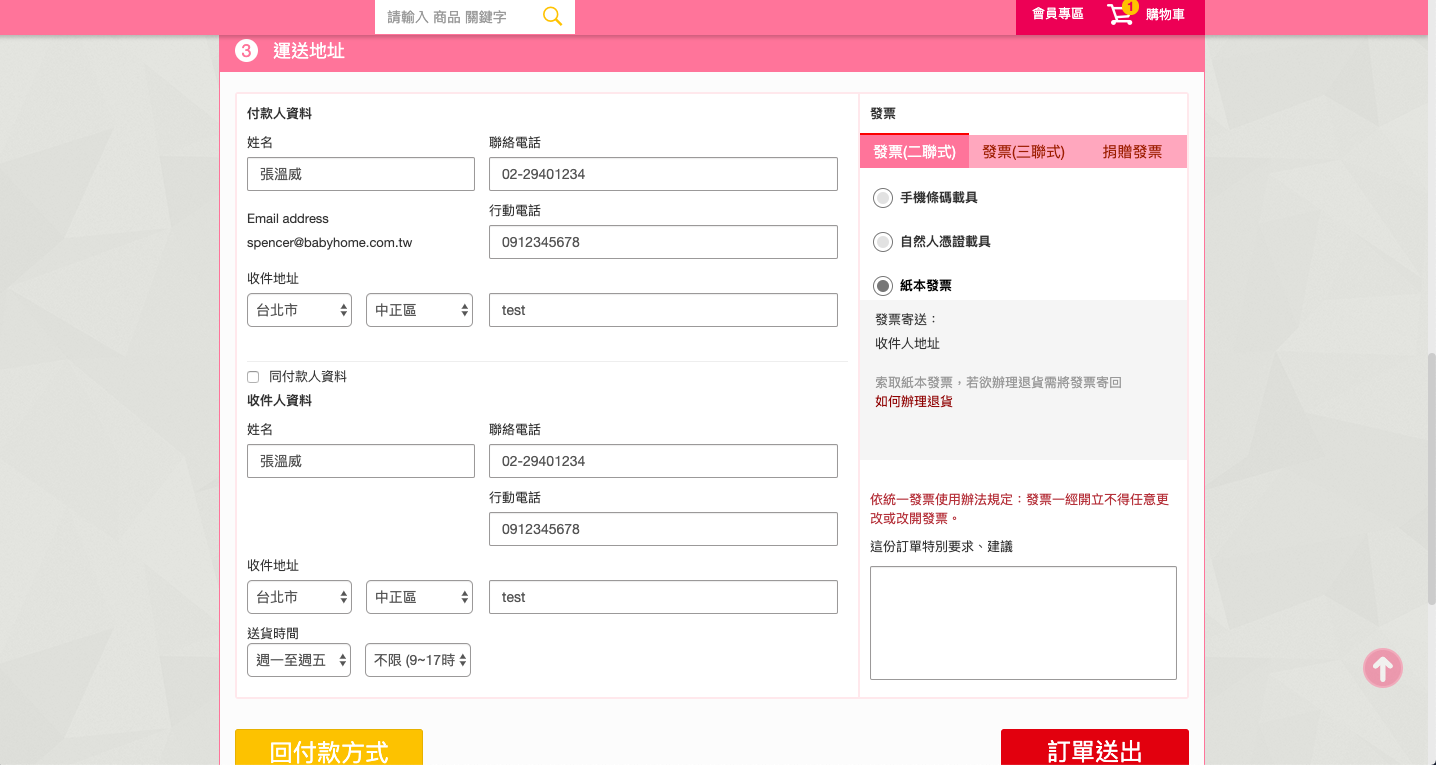Open 週一至週五 delivery day dropdown
Image resolution: width=1436 pixels, height=765 pixels.
tap(299, 660)
